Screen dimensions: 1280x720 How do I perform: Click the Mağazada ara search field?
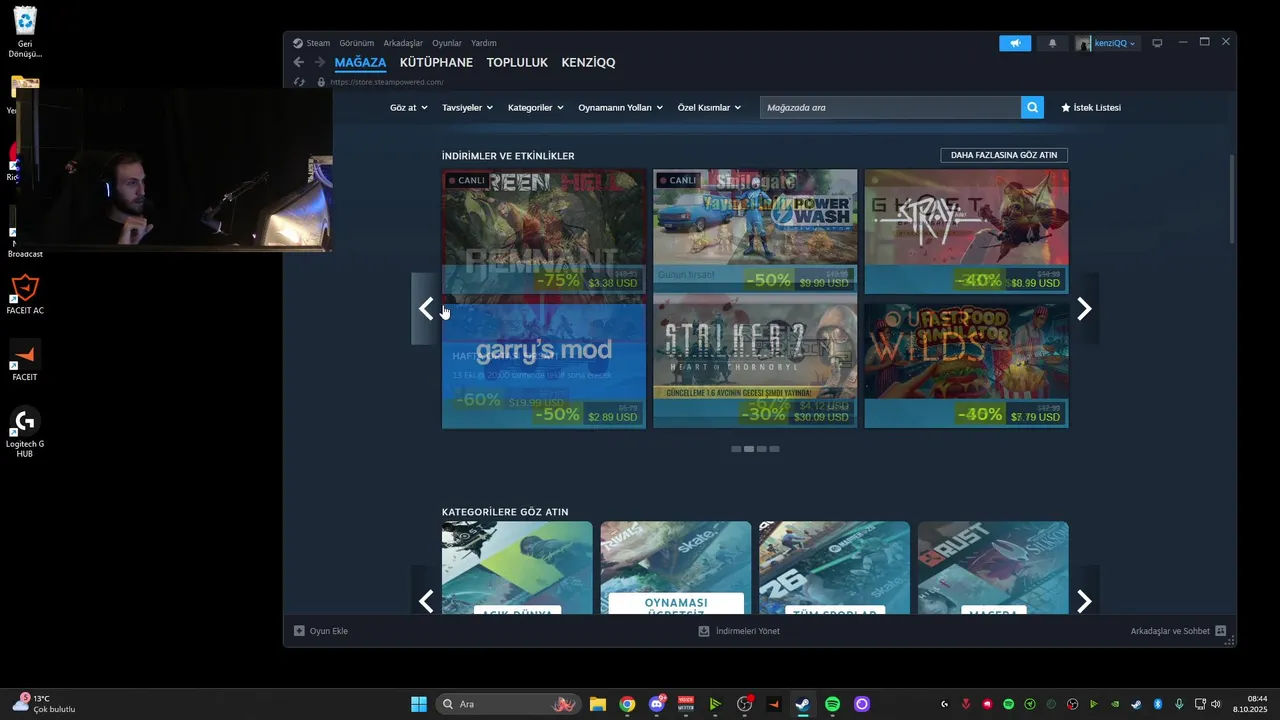(x=890, y=107)
